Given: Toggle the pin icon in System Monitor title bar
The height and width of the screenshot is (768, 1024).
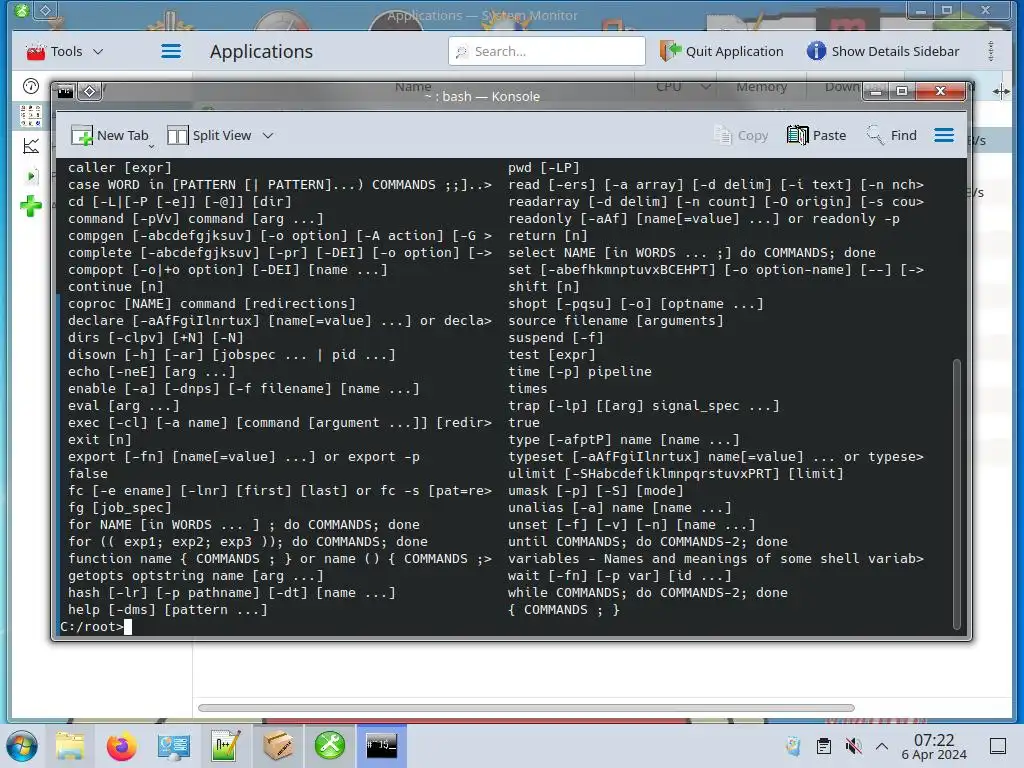Looking at the screenshot, I should coord(46,10).
